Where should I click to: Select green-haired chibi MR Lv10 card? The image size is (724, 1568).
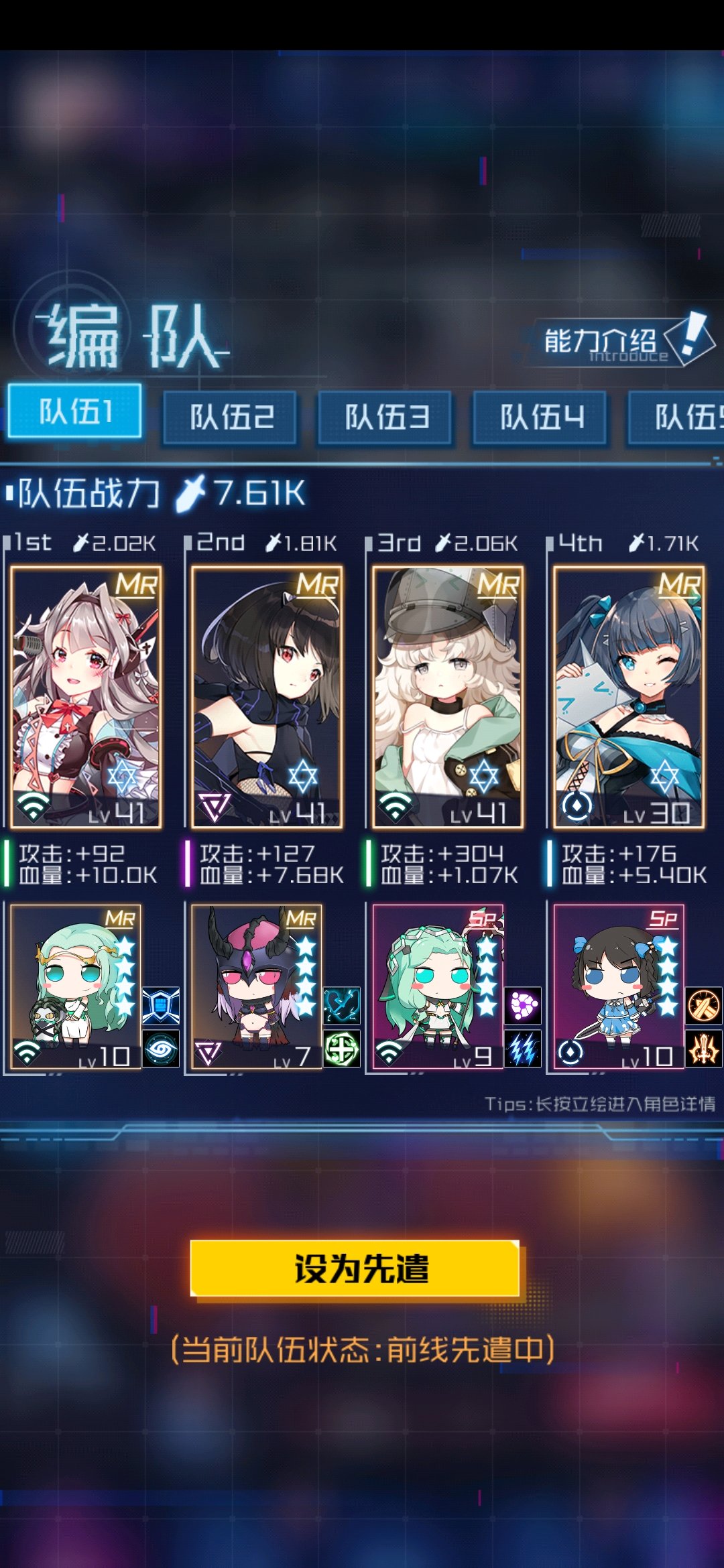click(x=75, y=986)
